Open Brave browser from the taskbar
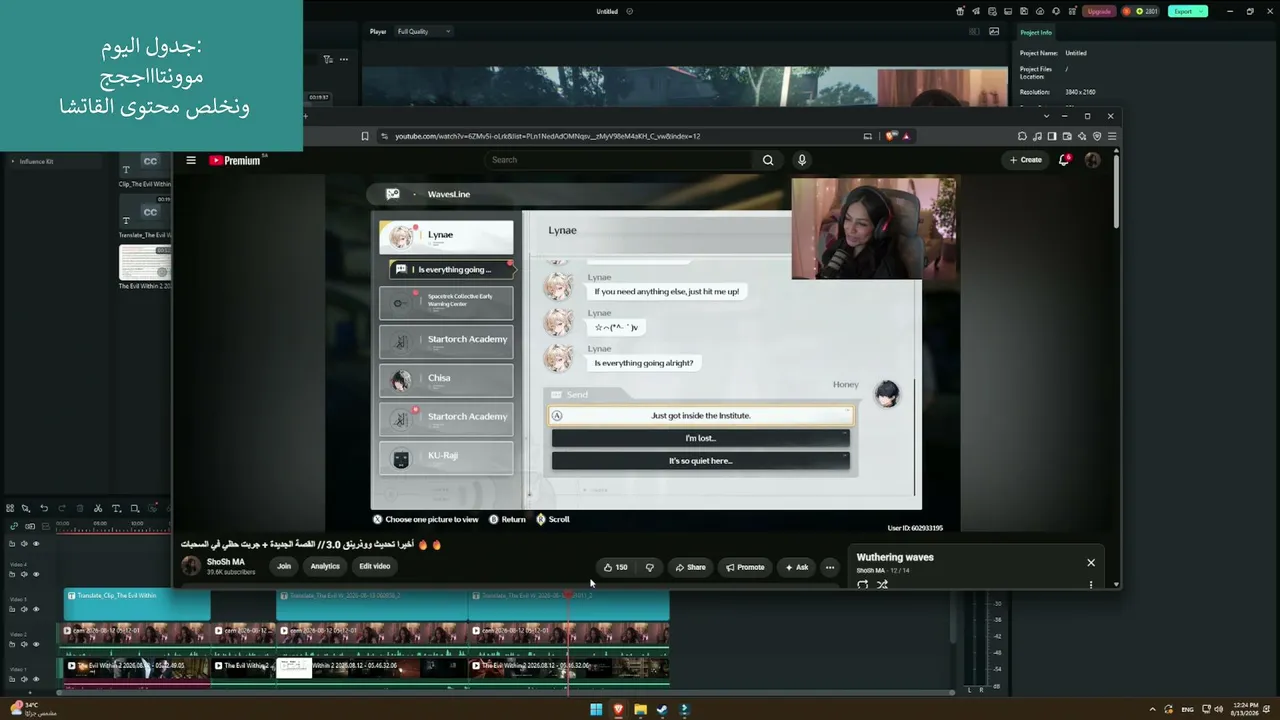Screen dimensions: 1280x720 618,710
